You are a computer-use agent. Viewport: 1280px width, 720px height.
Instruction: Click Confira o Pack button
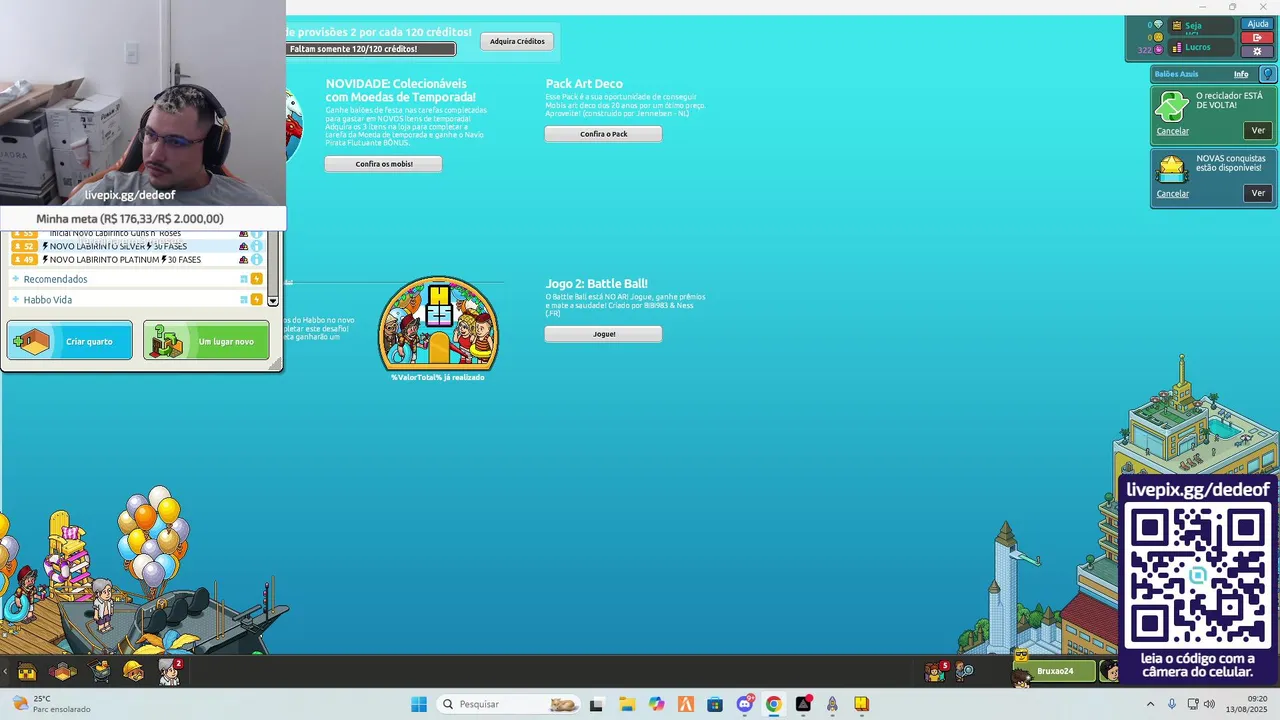coord(603,134)
